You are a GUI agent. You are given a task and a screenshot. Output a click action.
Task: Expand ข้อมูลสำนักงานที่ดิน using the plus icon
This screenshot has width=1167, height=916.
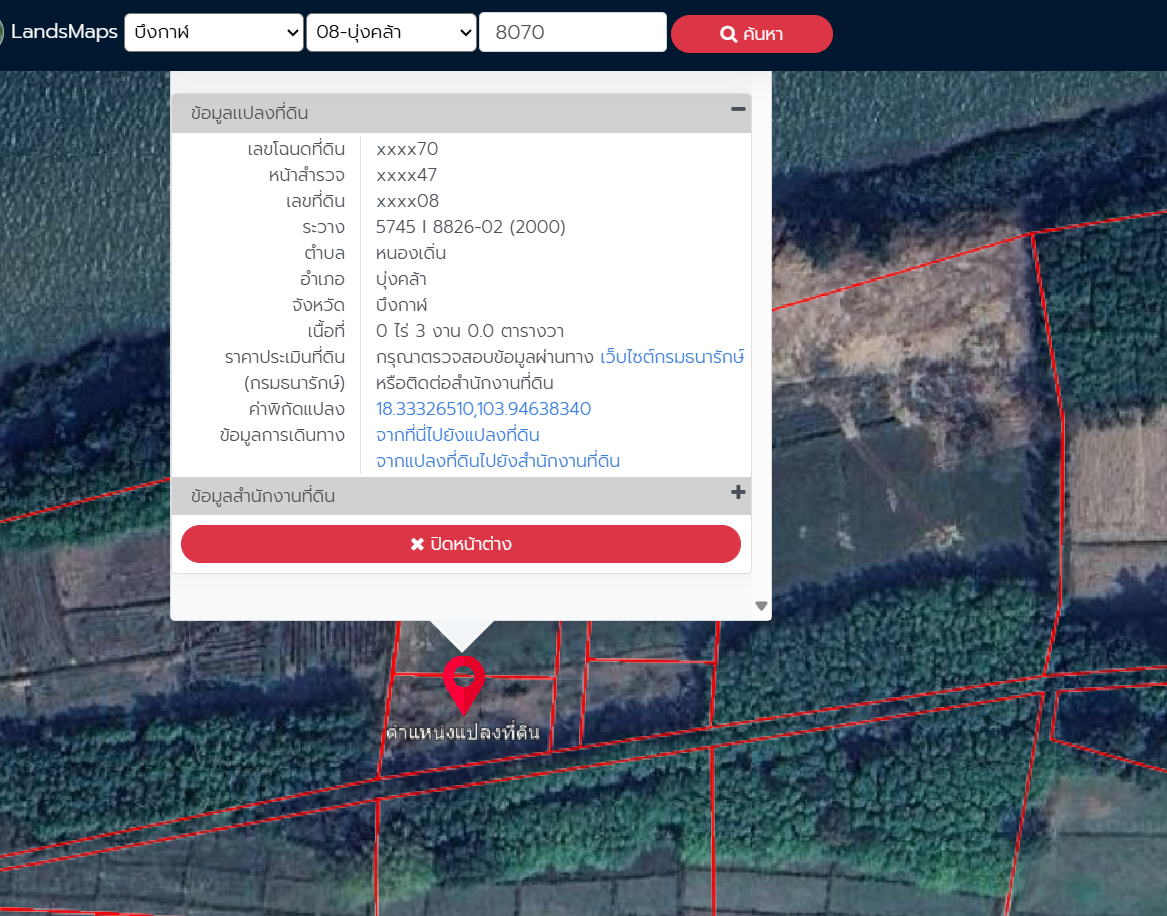tap(738, 492)
